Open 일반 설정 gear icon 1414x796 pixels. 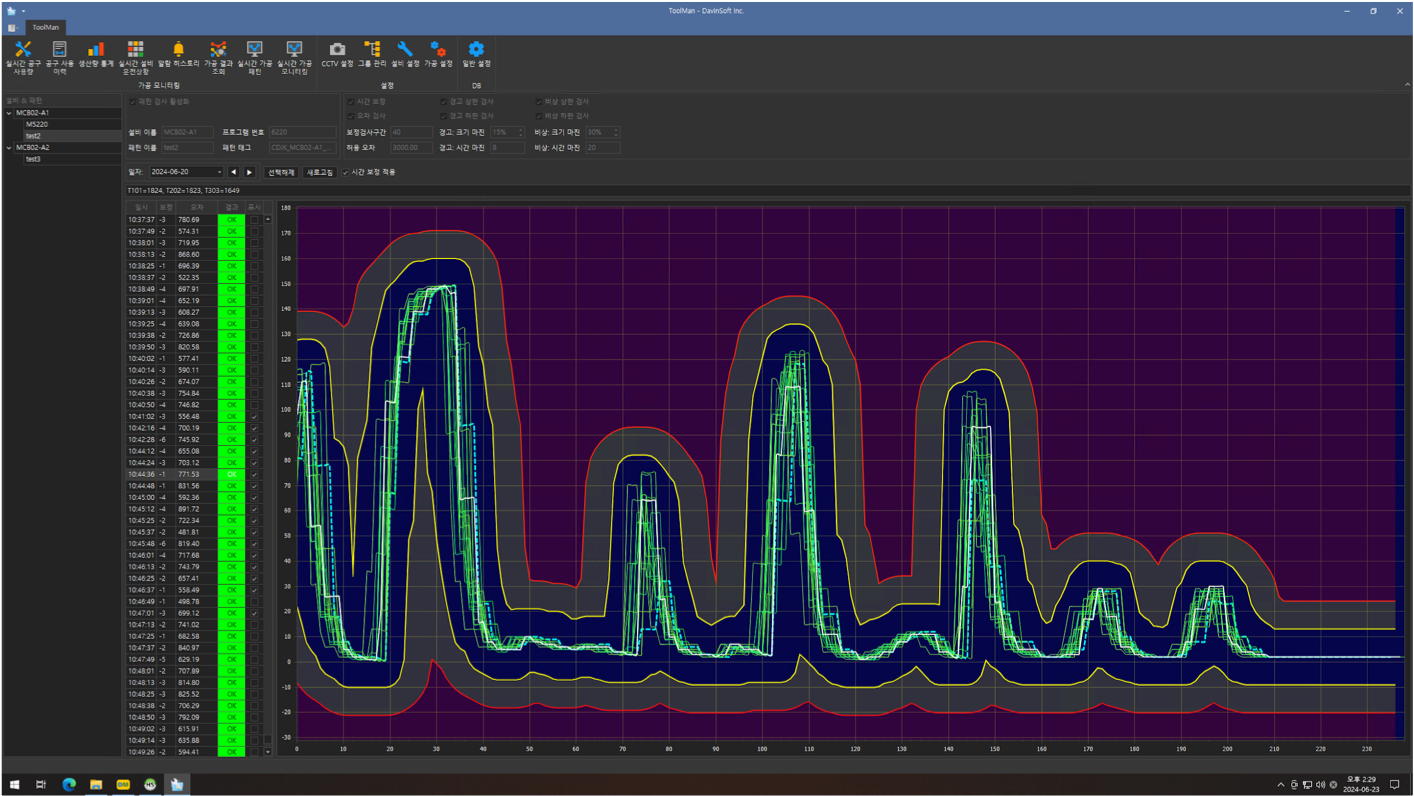click(x=476, y=54)
